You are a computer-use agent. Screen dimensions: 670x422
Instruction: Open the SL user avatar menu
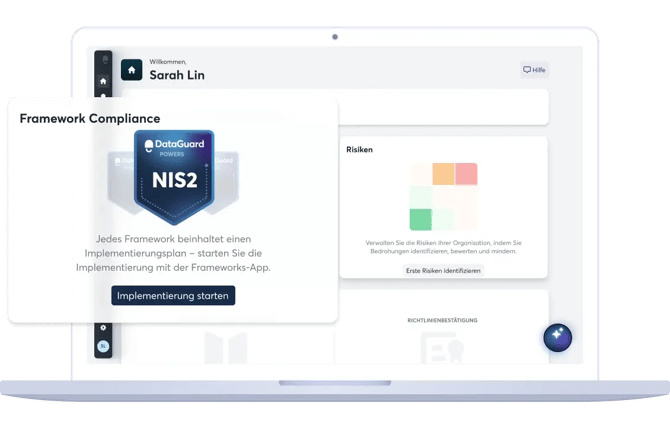[x=103, y=346]
